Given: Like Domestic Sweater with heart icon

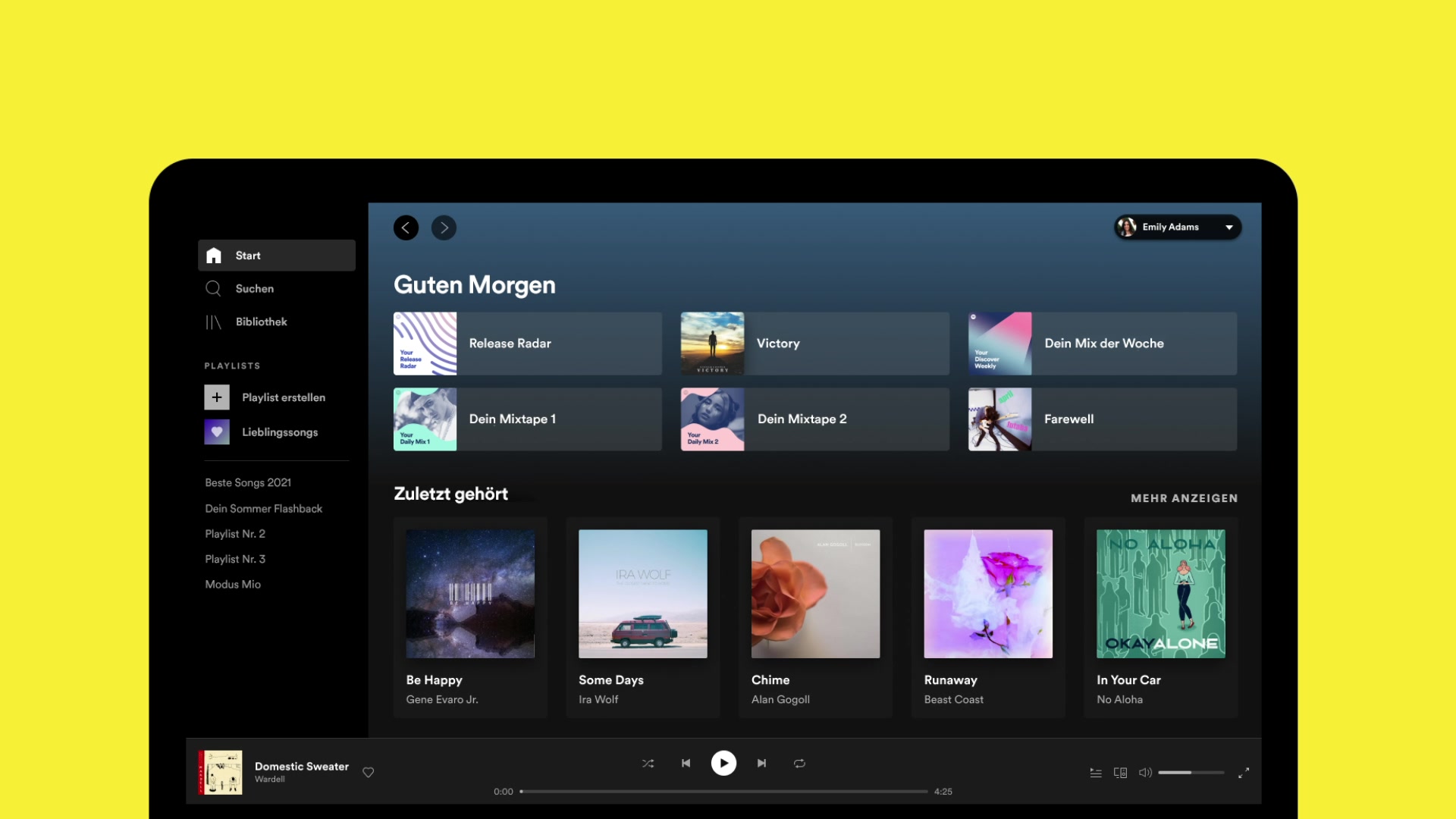Looking at the screenshot, I should [x=369, y=773].
